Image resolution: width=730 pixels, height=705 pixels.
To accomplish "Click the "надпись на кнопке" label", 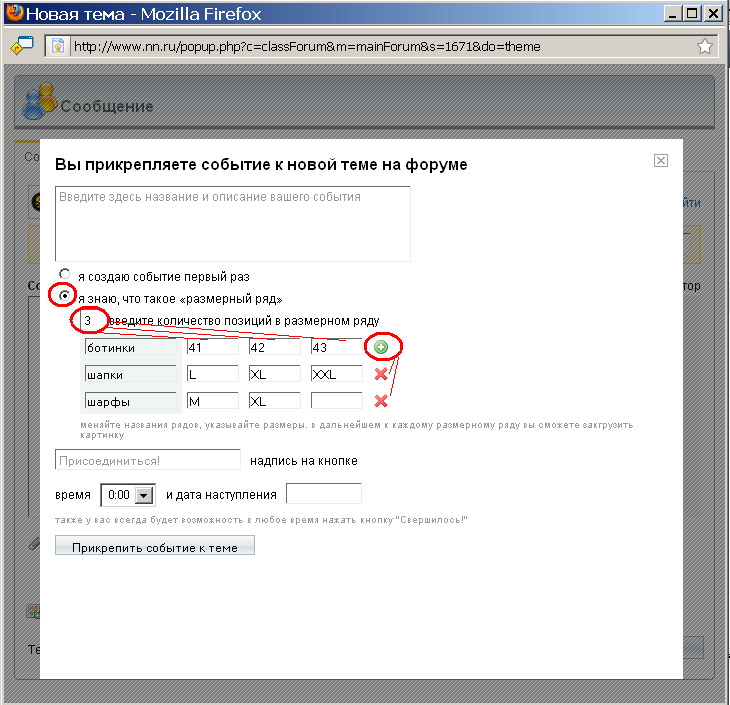I will [304, 461].
